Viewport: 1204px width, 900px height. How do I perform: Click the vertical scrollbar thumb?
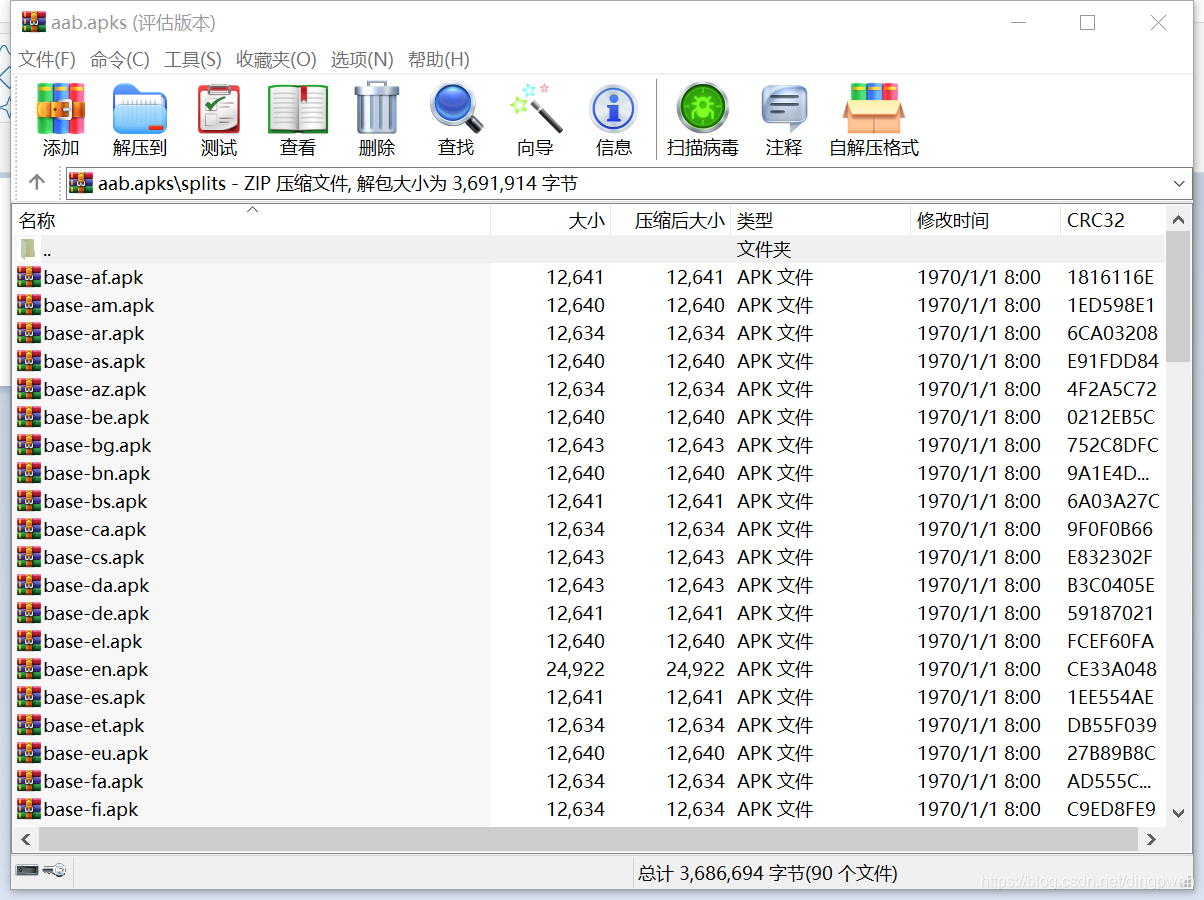coord(1179,297)
